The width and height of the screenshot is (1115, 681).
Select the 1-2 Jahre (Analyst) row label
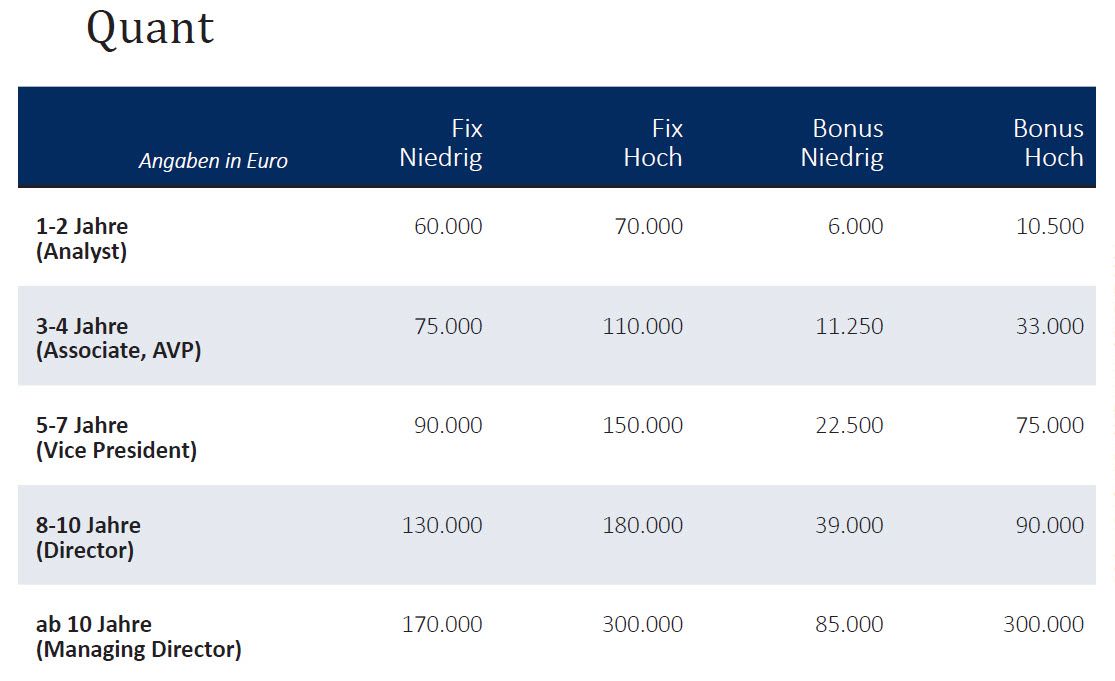[82, 239]
